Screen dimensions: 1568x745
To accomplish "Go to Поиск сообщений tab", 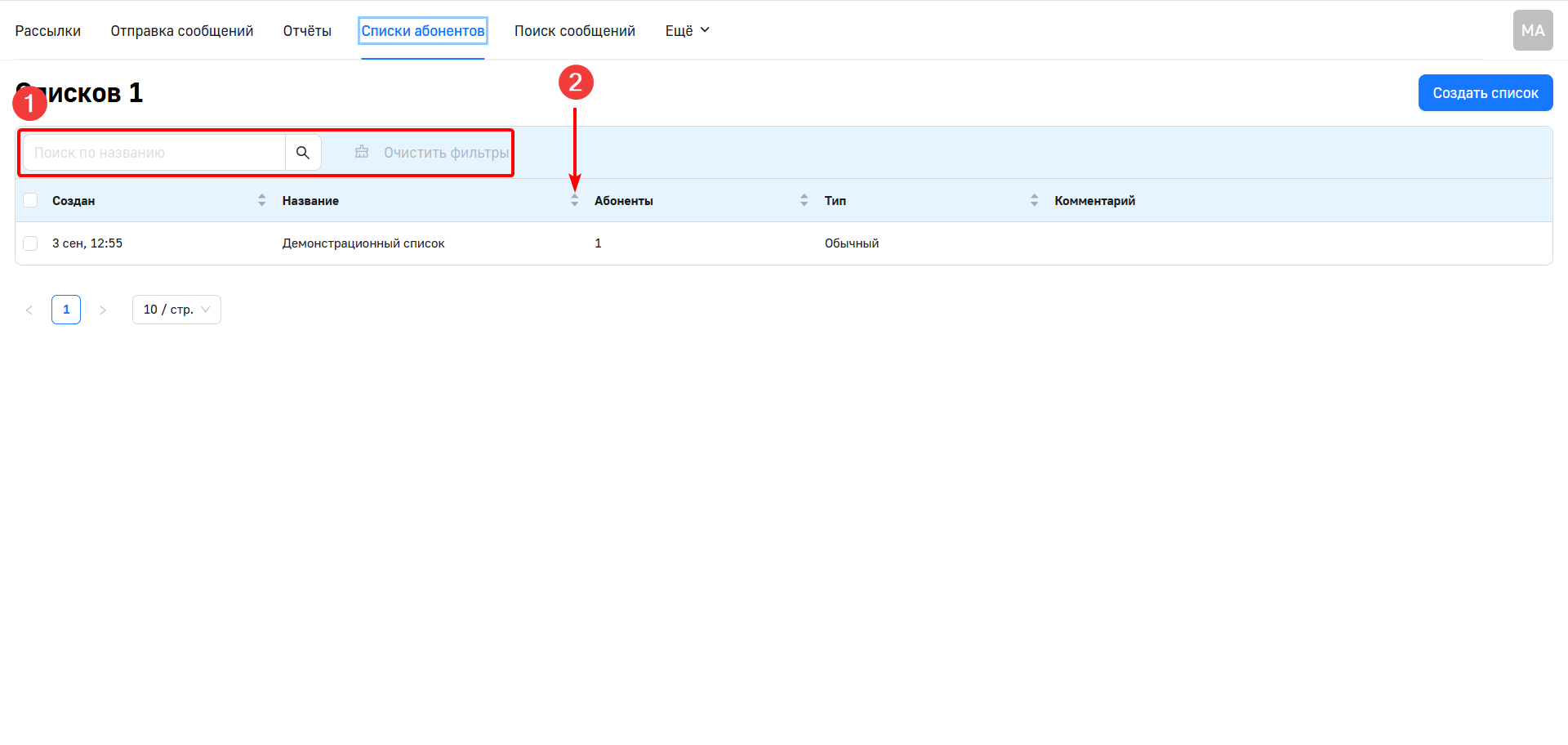I will pos(574,31).
